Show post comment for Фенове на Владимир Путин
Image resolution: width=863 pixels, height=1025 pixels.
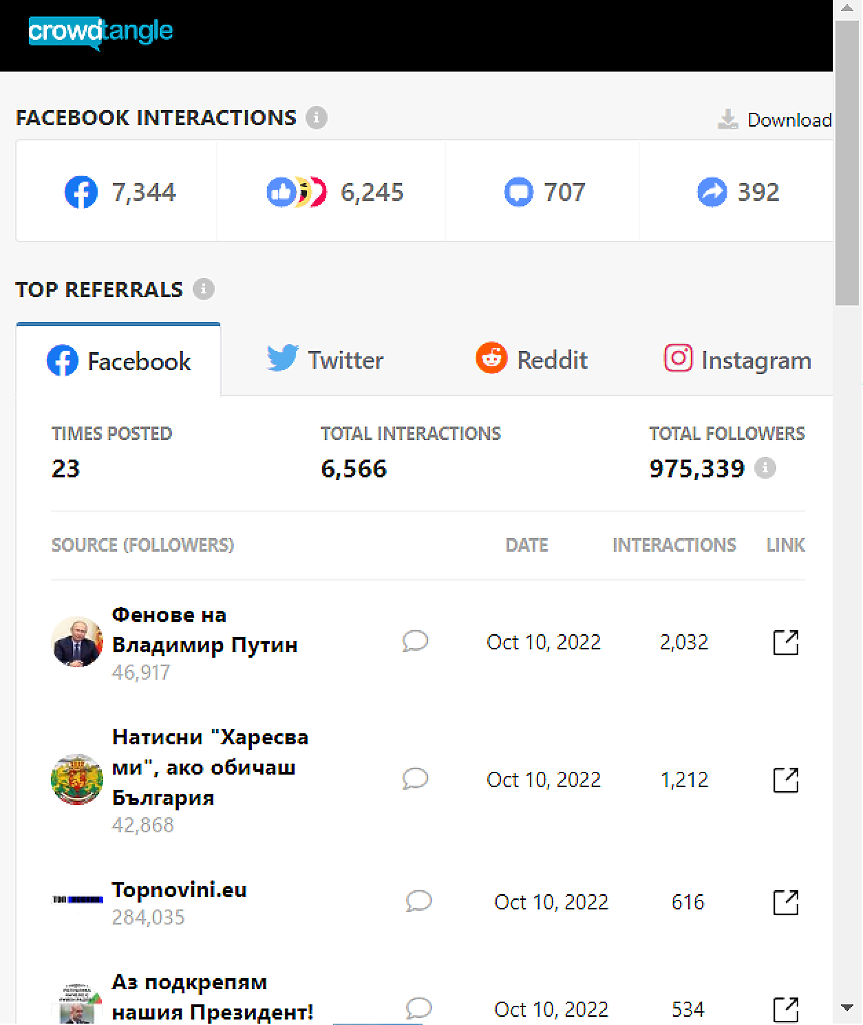click(415, 641)
